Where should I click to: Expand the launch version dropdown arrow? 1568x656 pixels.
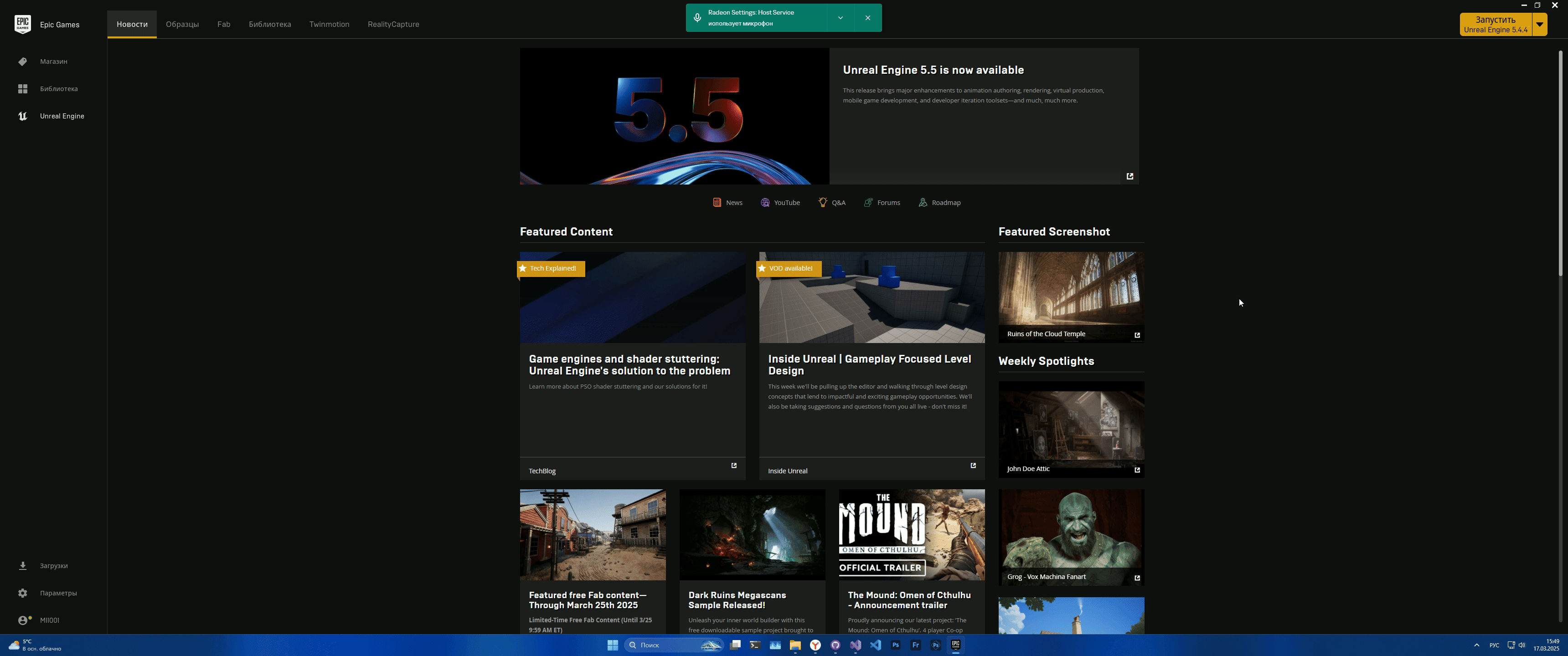click(1539, 24)
